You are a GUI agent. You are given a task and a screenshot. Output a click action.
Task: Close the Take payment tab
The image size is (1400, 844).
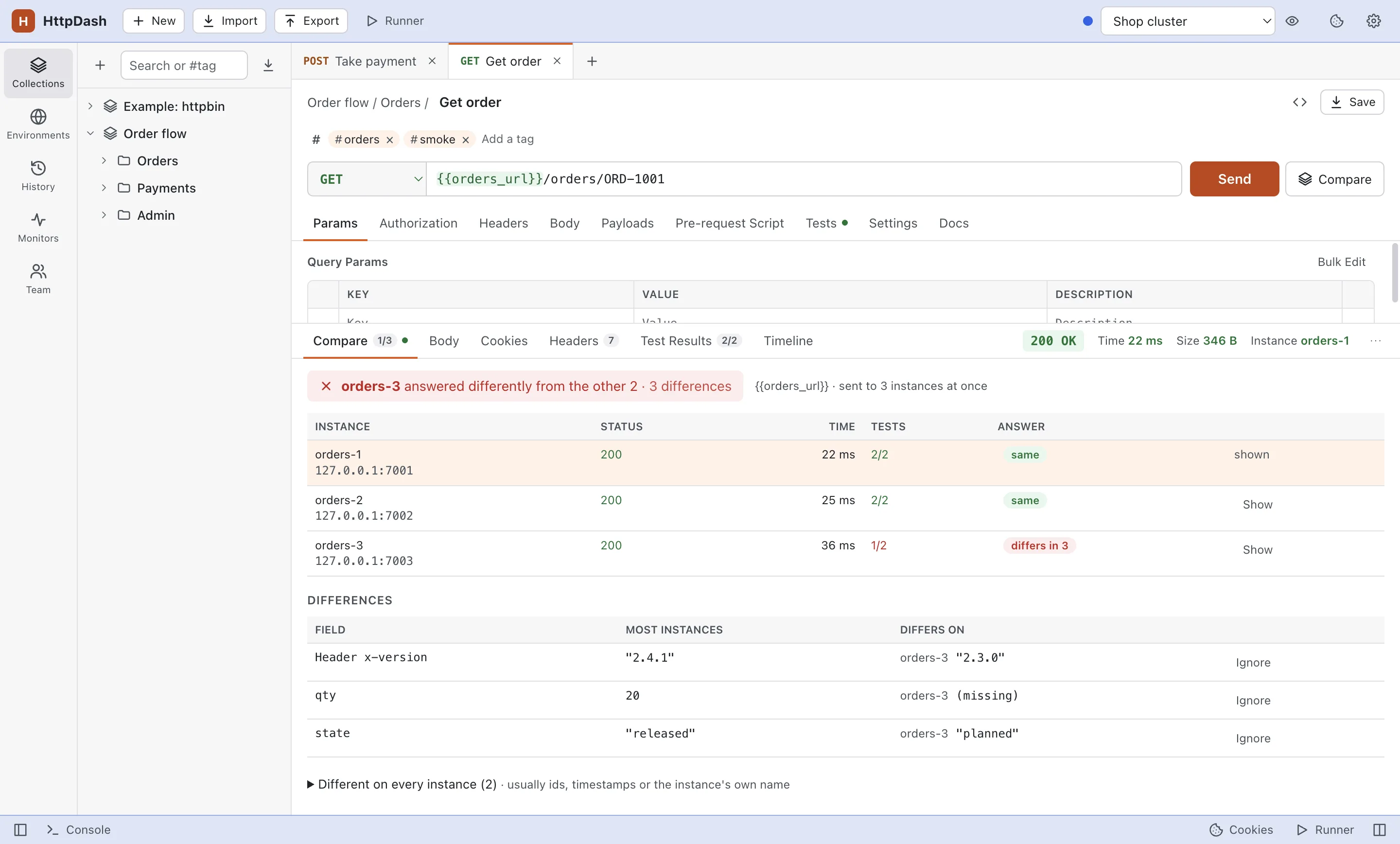coord(432,61)
